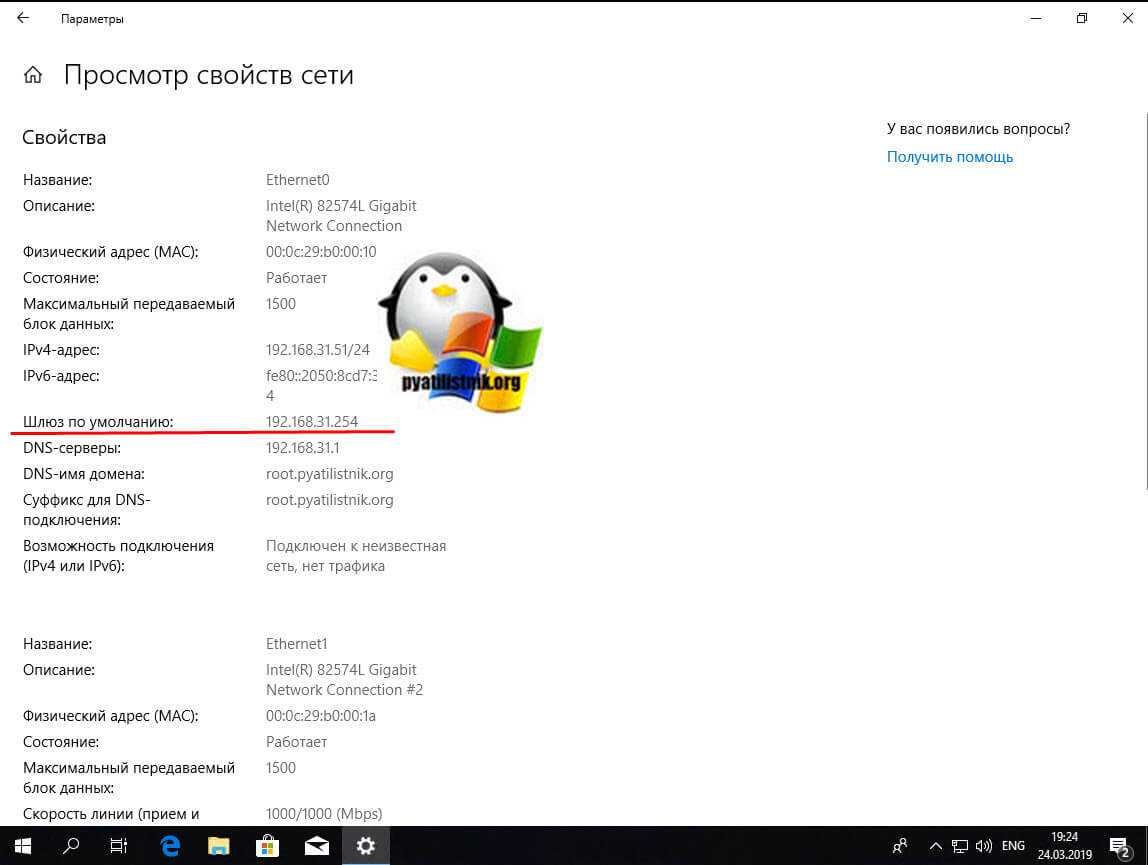Select DNS server 192.168.31.1

[302, 448]
